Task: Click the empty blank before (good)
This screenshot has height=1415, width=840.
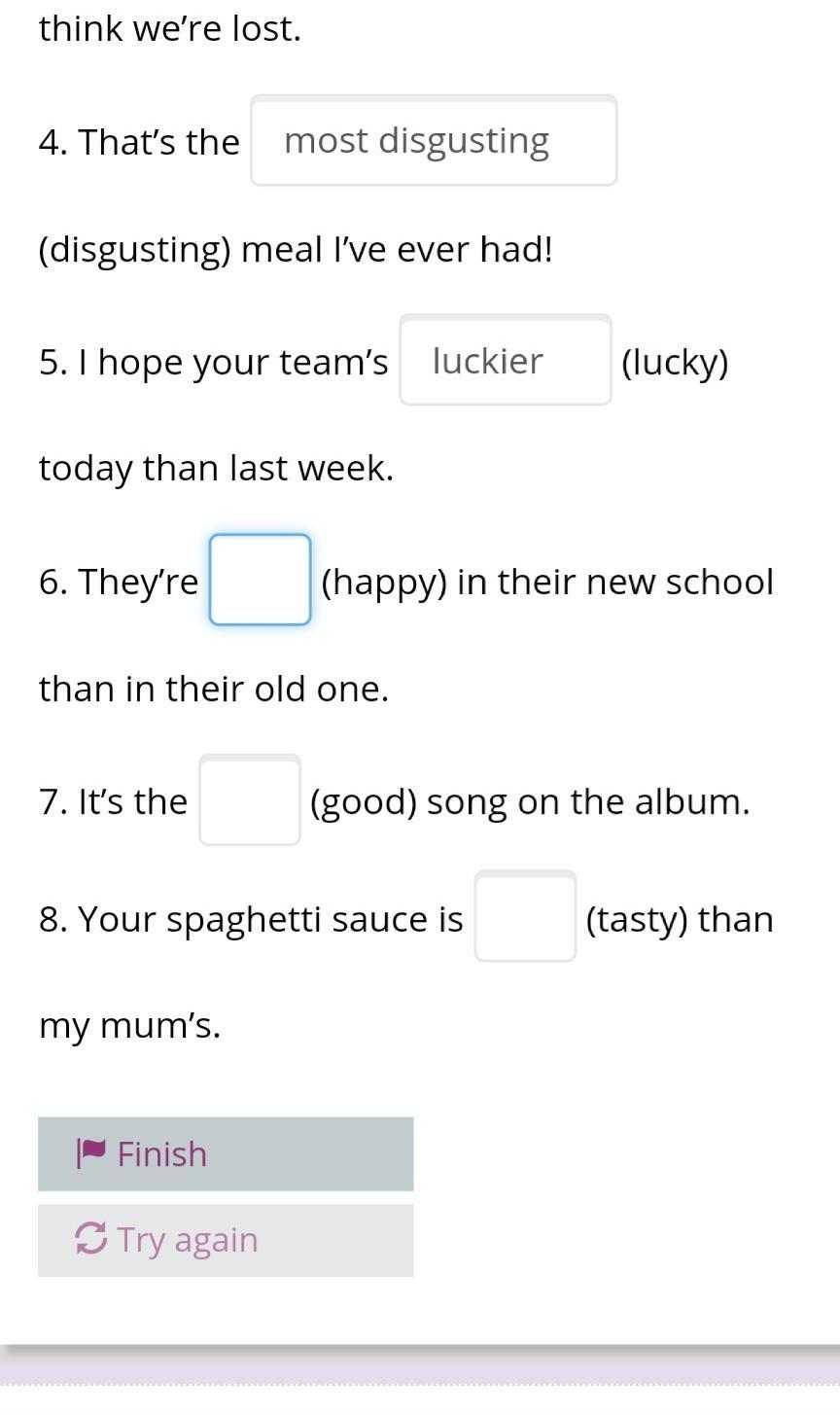Action: click(250, 800)
